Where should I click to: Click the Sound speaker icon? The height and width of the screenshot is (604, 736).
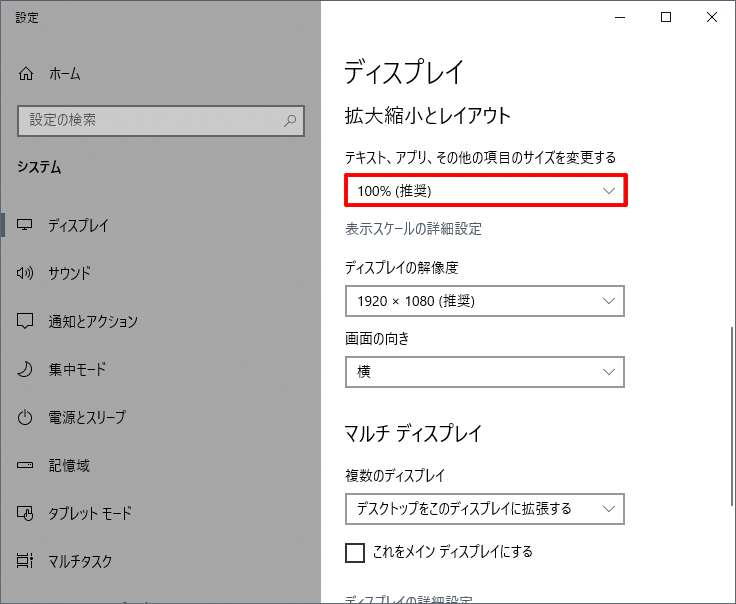pyautogui.click(x=26, y=273)
